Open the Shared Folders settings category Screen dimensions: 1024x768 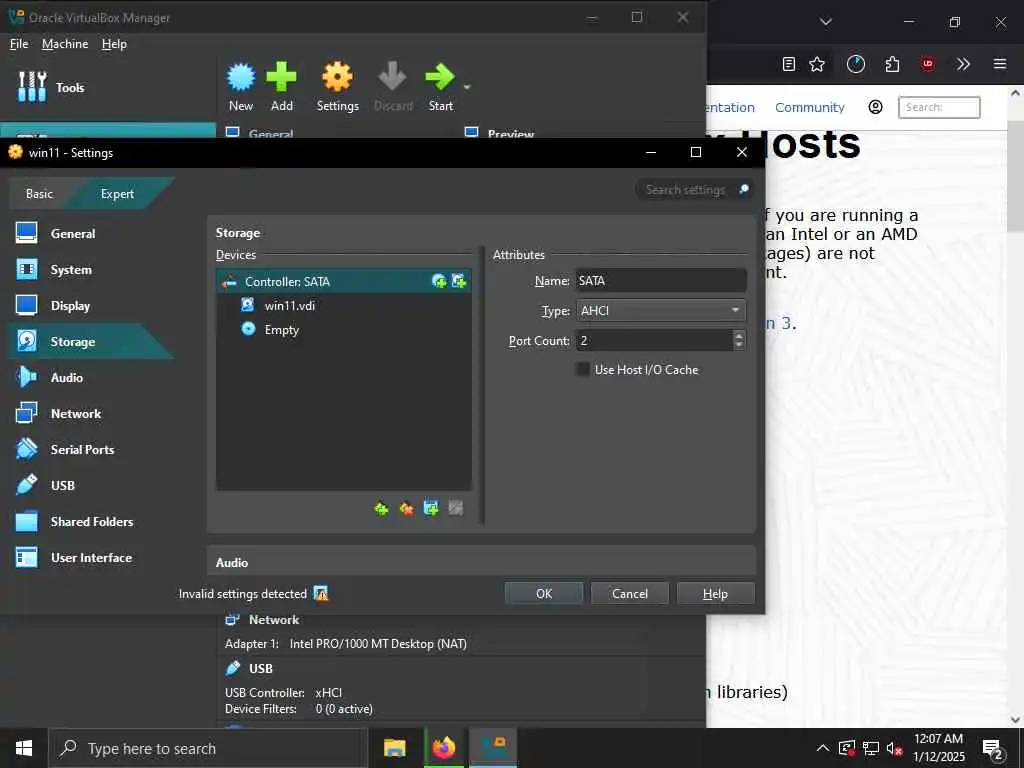[91, 522]
